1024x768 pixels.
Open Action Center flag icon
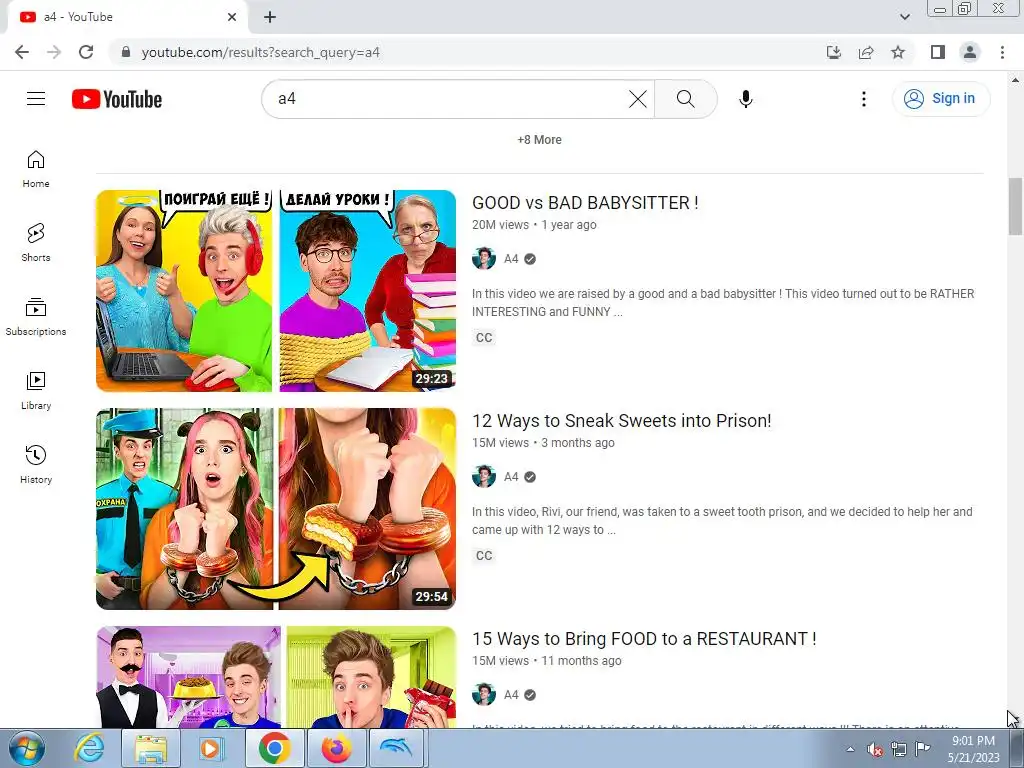point(922,749)
